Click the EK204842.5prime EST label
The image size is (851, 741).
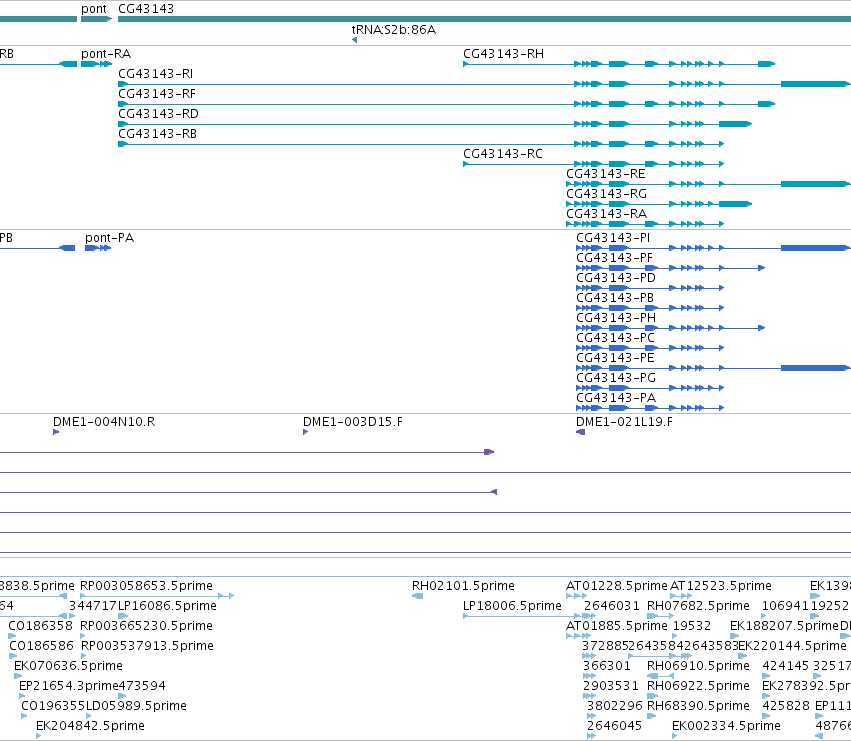[90, 726]
